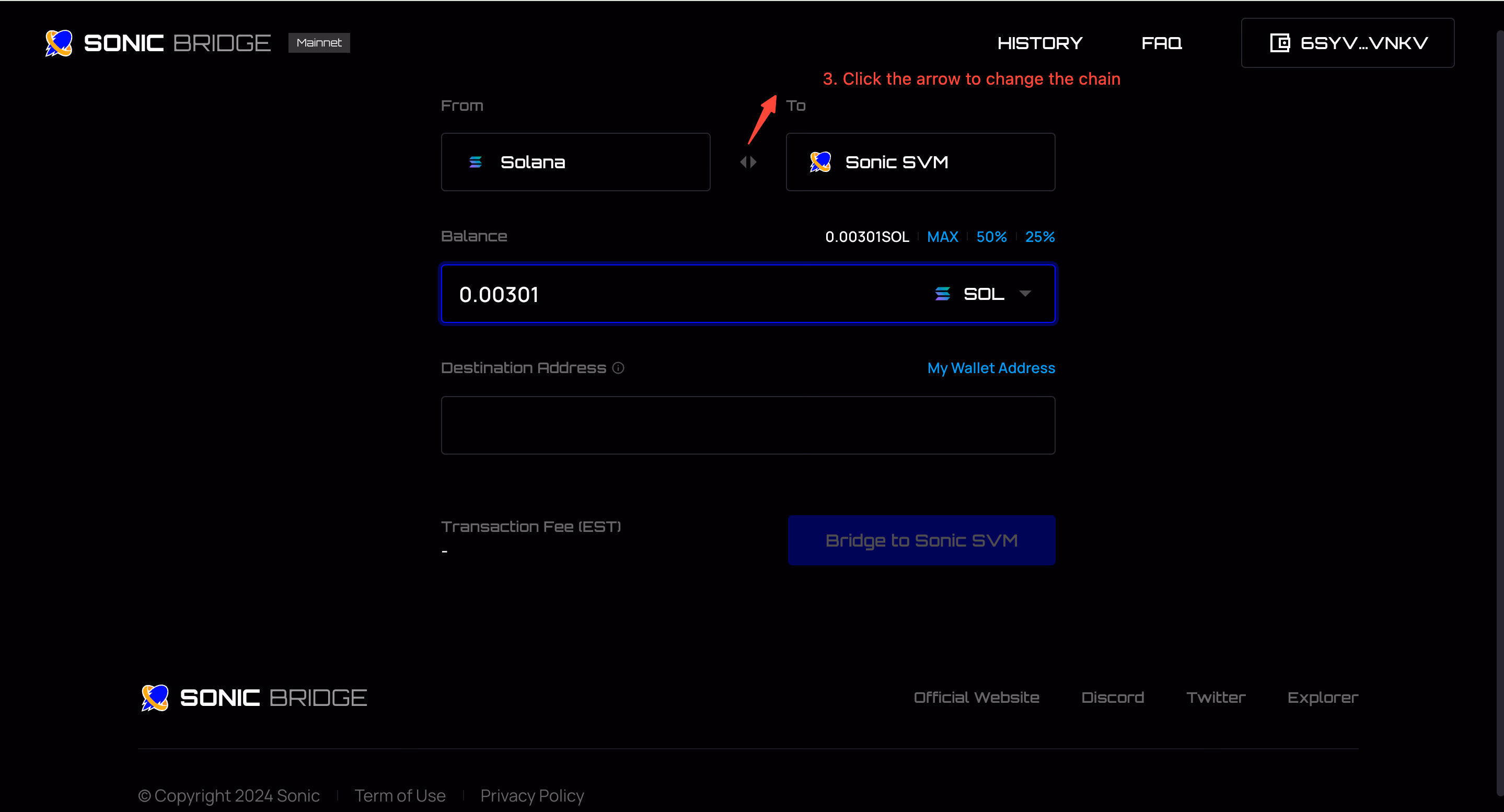This screenshot has height=812, width=1504.
Task: Open the To chain Sonic SVM selector
Action: pyautogui.click(x=921, y=161)
